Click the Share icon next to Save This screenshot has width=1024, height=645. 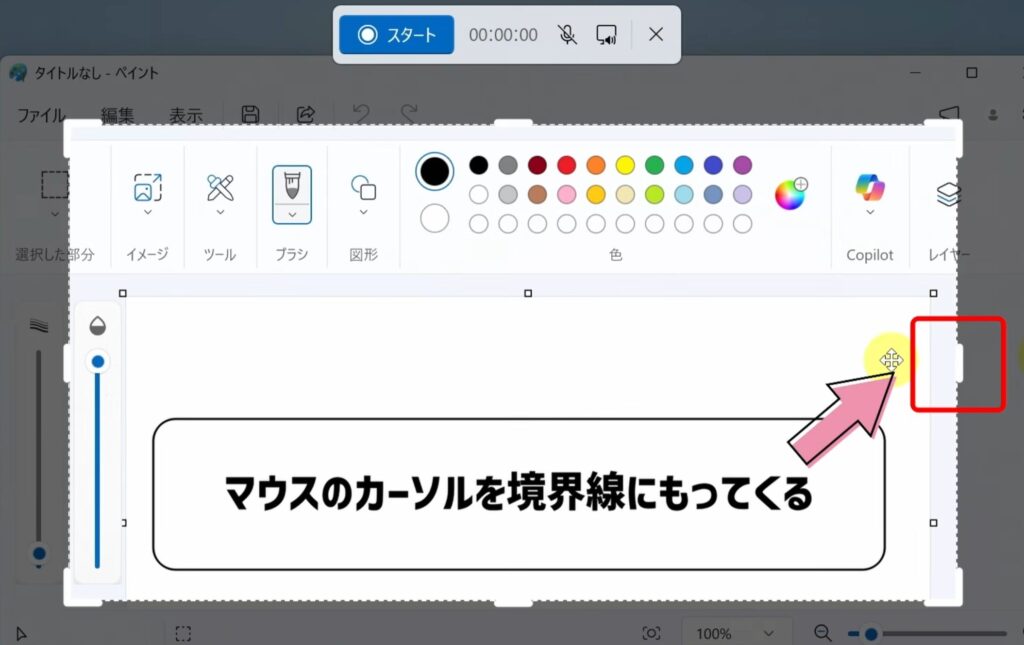tap(305, 114)
